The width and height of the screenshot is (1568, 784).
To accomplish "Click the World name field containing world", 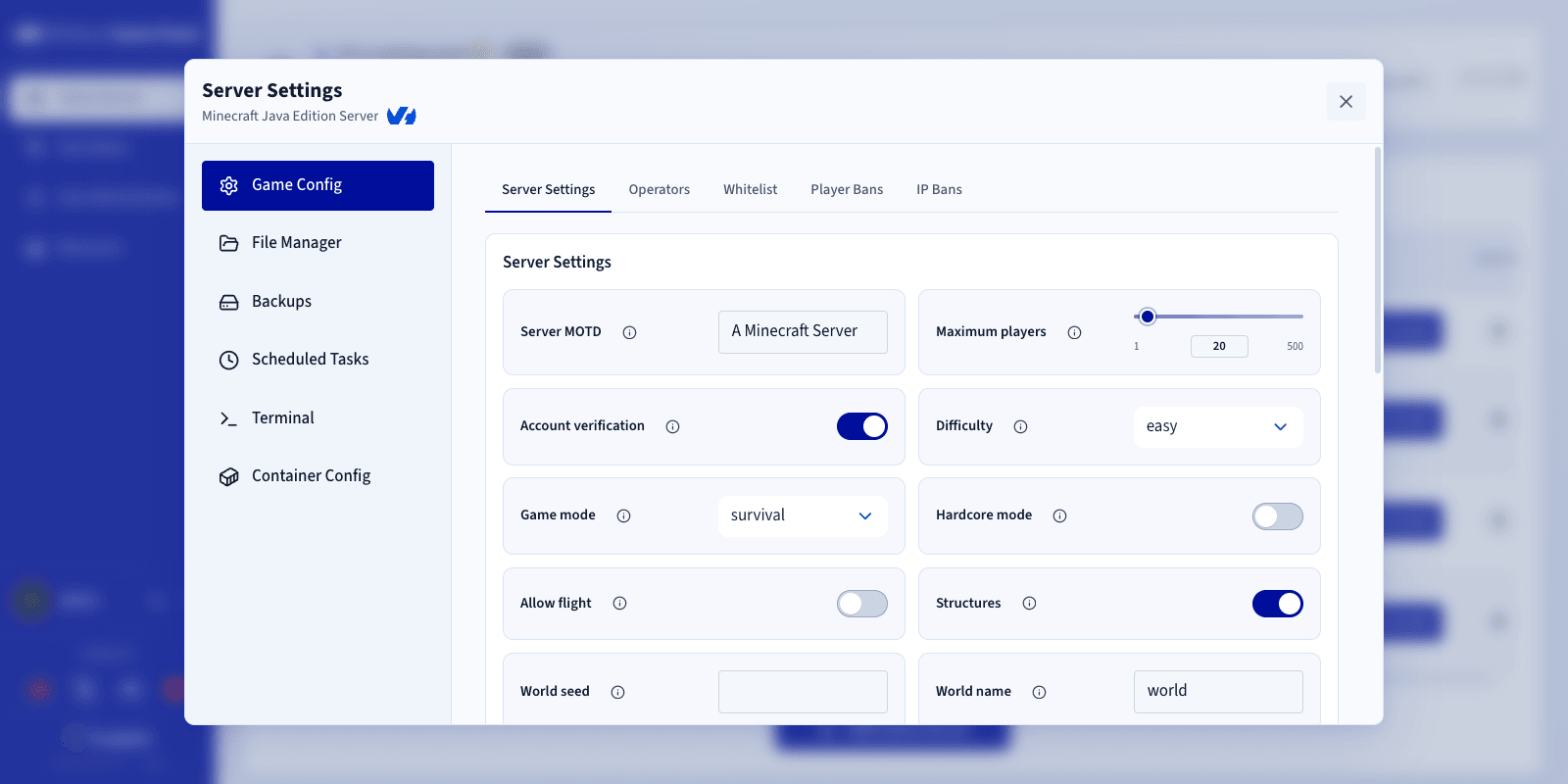I will click(1218, 692).
